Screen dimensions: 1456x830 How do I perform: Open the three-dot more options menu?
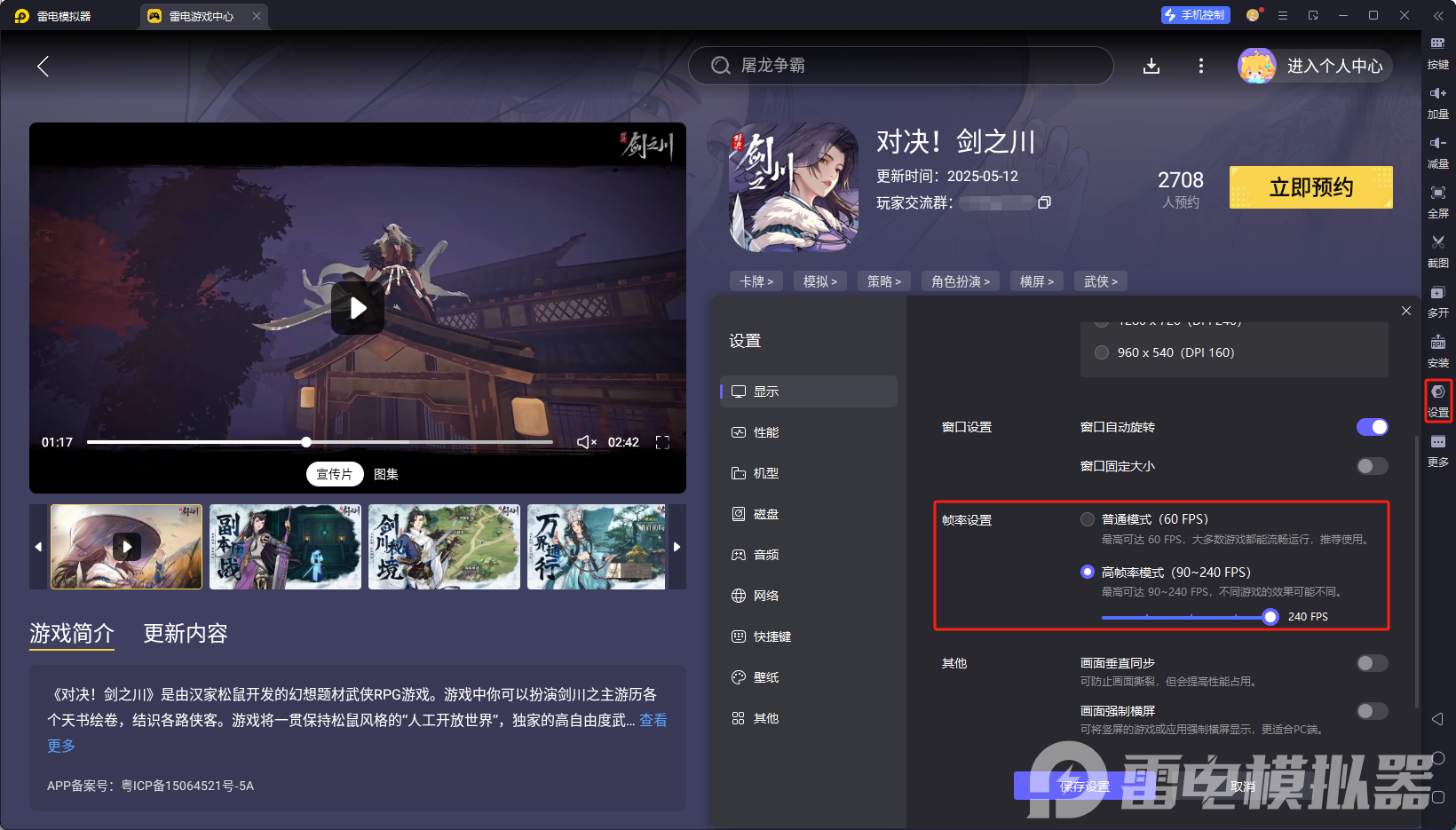tap(1201, 66)
